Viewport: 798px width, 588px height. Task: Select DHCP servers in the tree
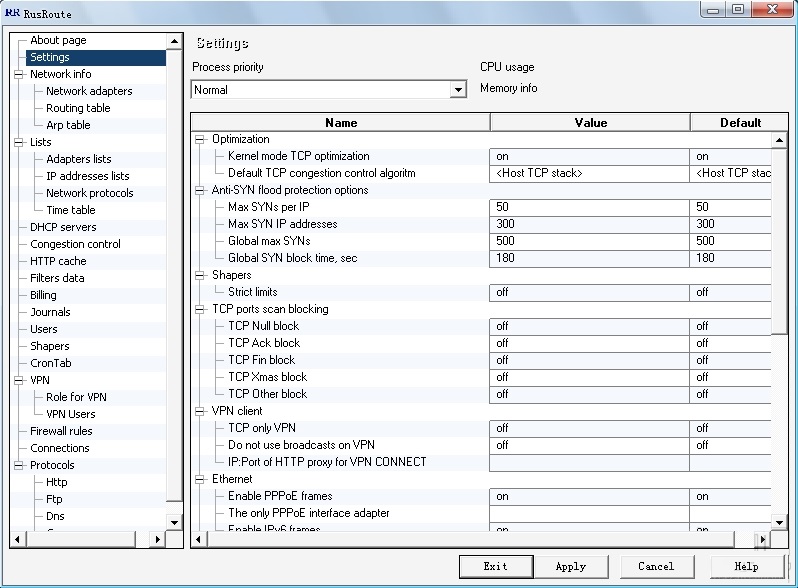tap(63, 227)
